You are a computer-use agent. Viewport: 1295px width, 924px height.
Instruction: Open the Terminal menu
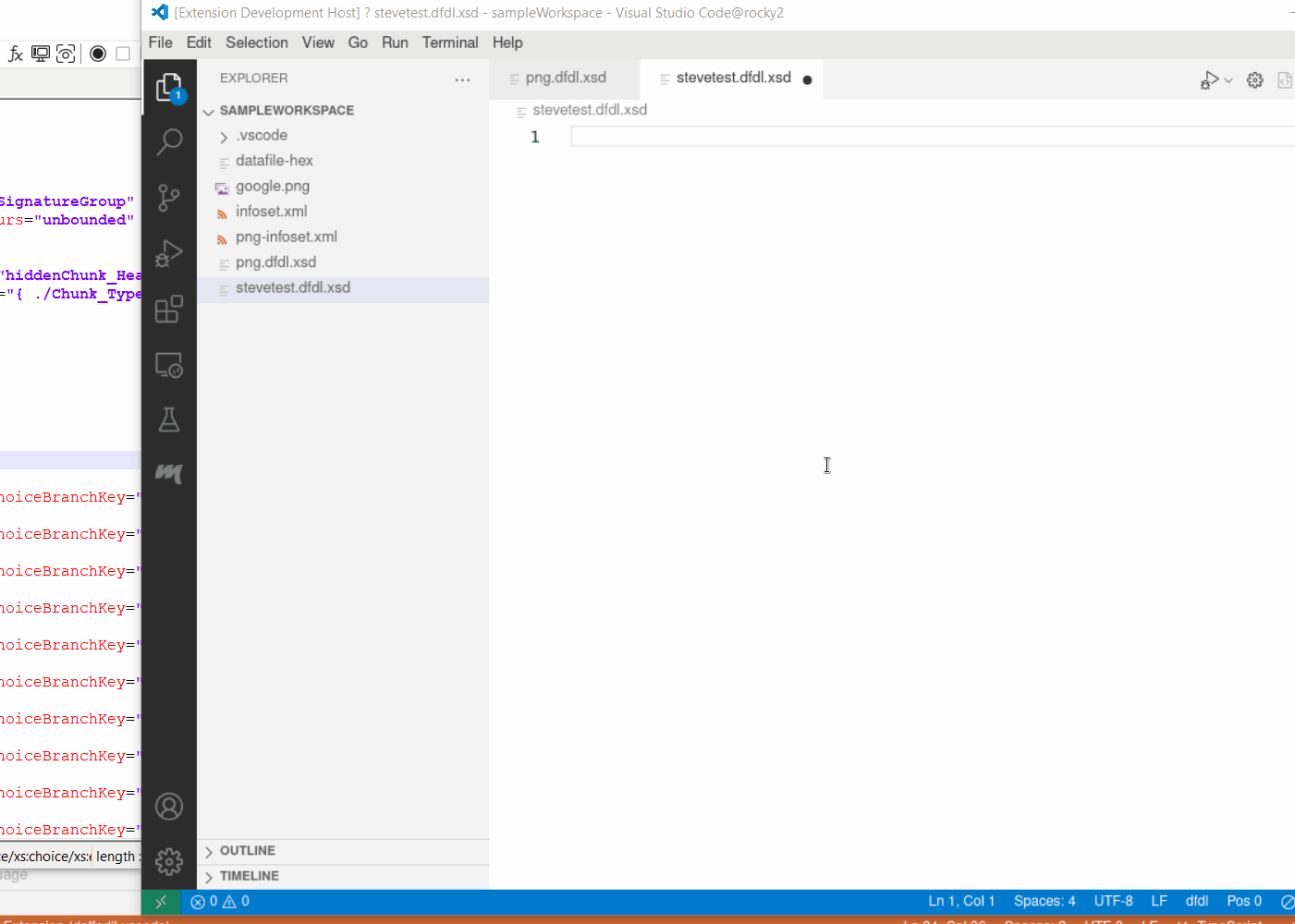point(450,43)
